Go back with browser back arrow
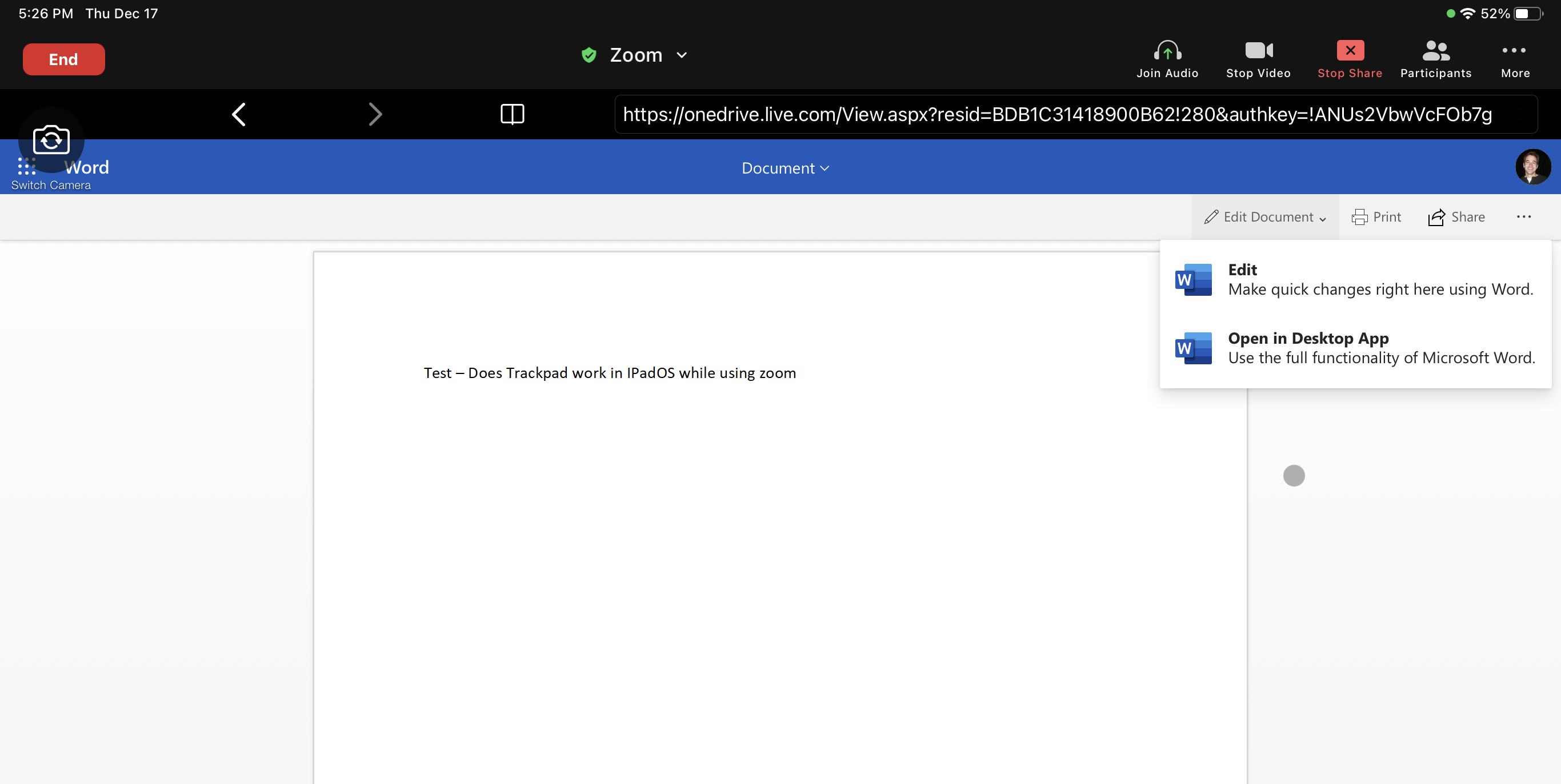 239,114
